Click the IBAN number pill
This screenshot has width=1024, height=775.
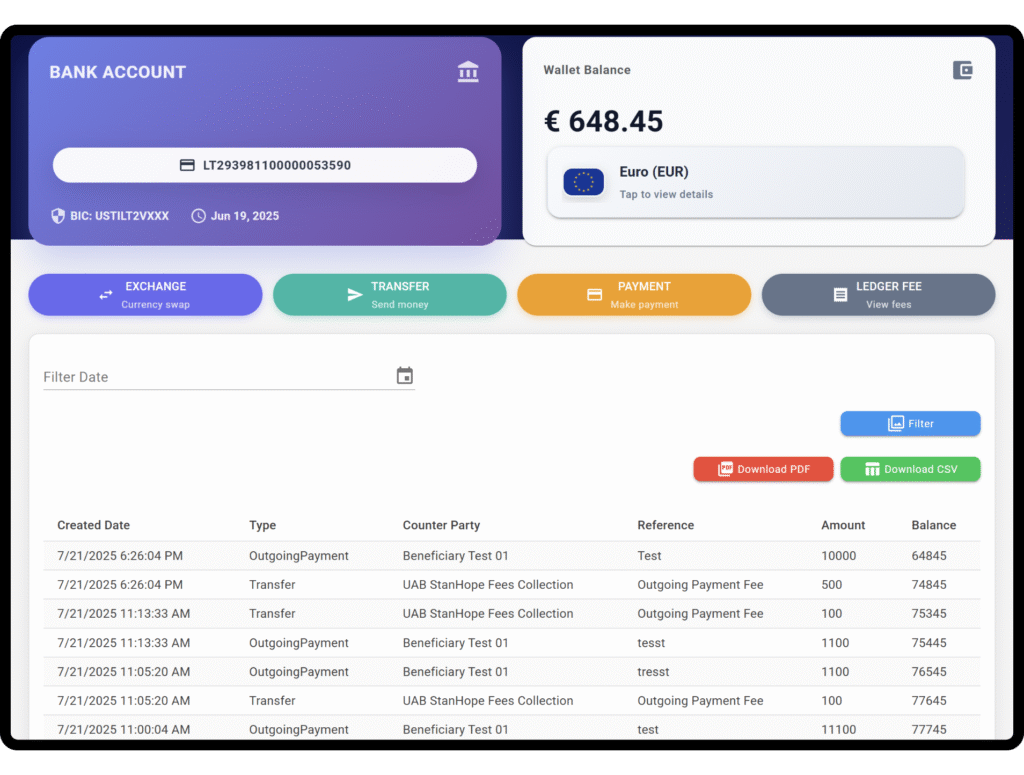265,165
